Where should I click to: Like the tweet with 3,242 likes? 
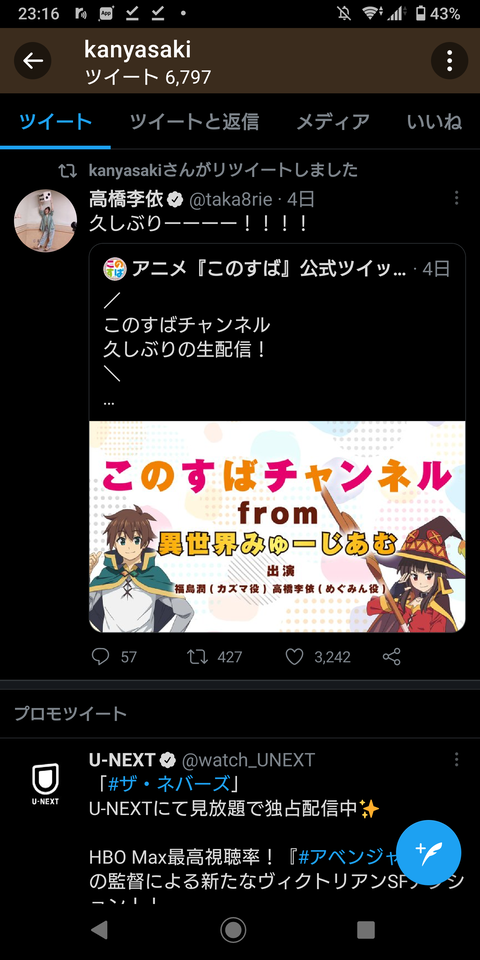pos(294,657)
